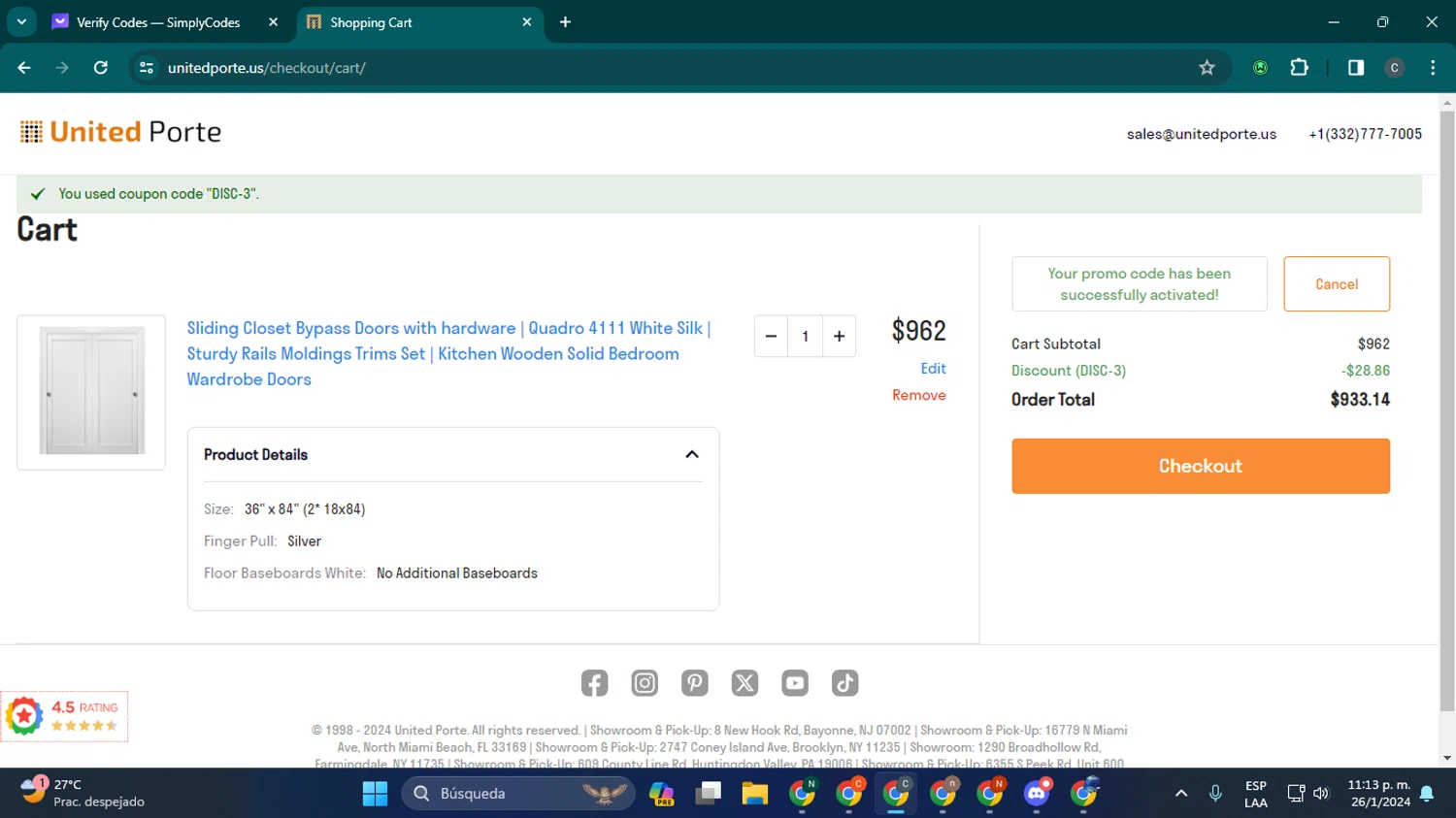Switch to the Shopping Cart tab
Screen dimensions: 1456x818
tap(419, 22)
